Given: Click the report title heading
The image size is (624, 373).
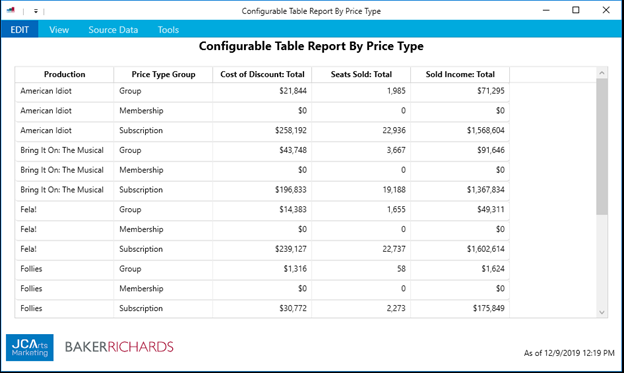Looking at the screenshot, I should (311, 46).
